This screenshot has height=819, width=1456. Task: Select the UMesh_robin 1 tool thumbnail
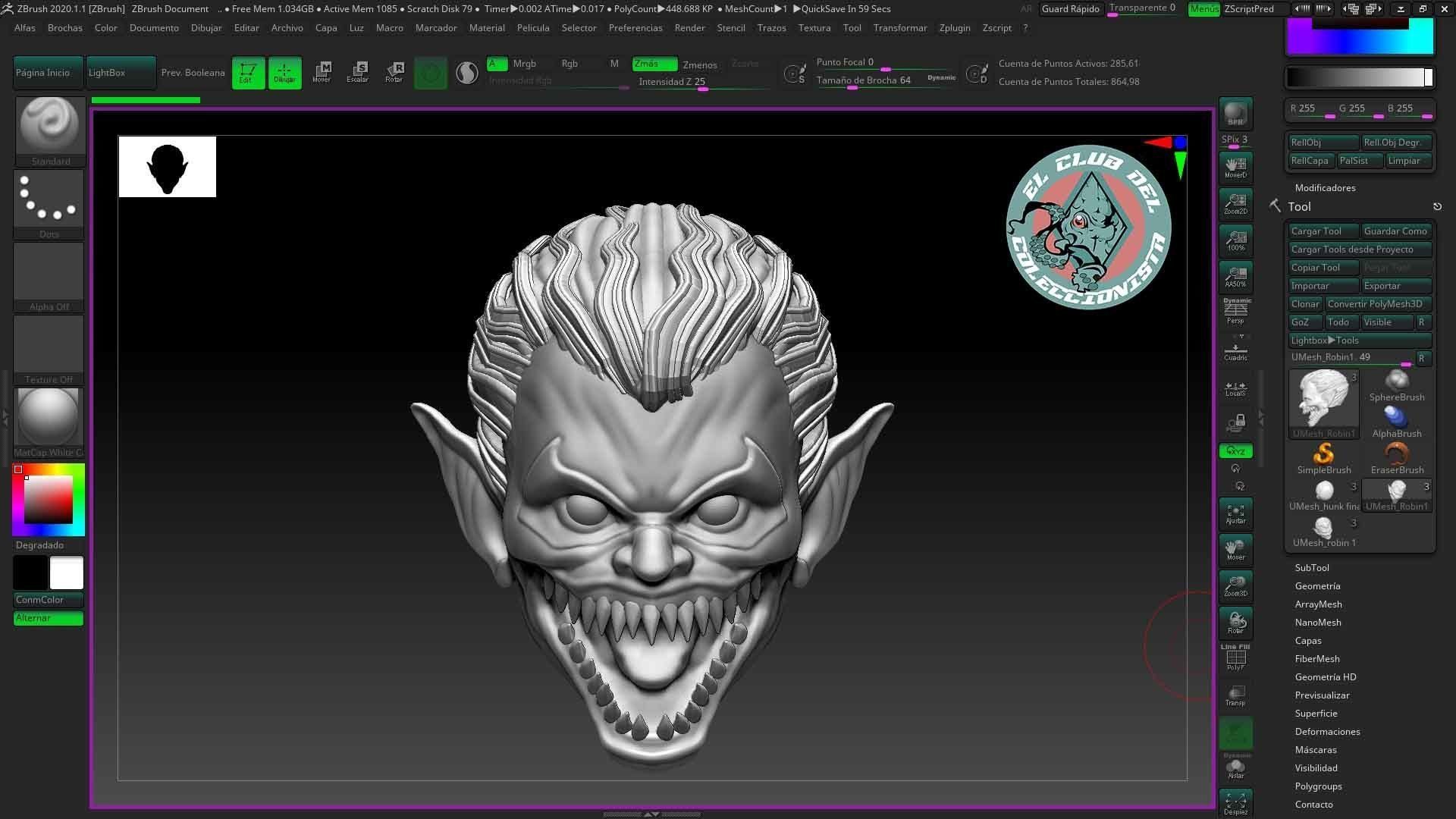click(1323, 532)
